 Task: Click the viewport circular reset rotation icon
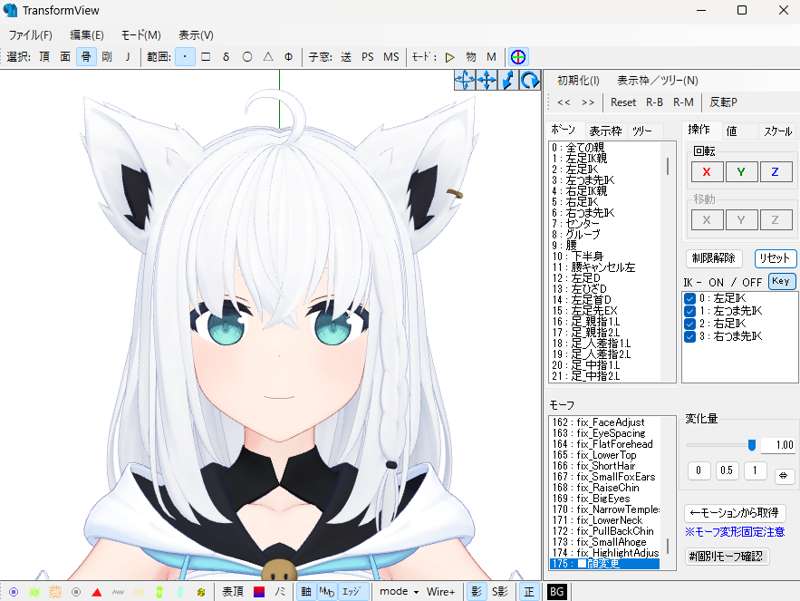(x=530, y=80)
